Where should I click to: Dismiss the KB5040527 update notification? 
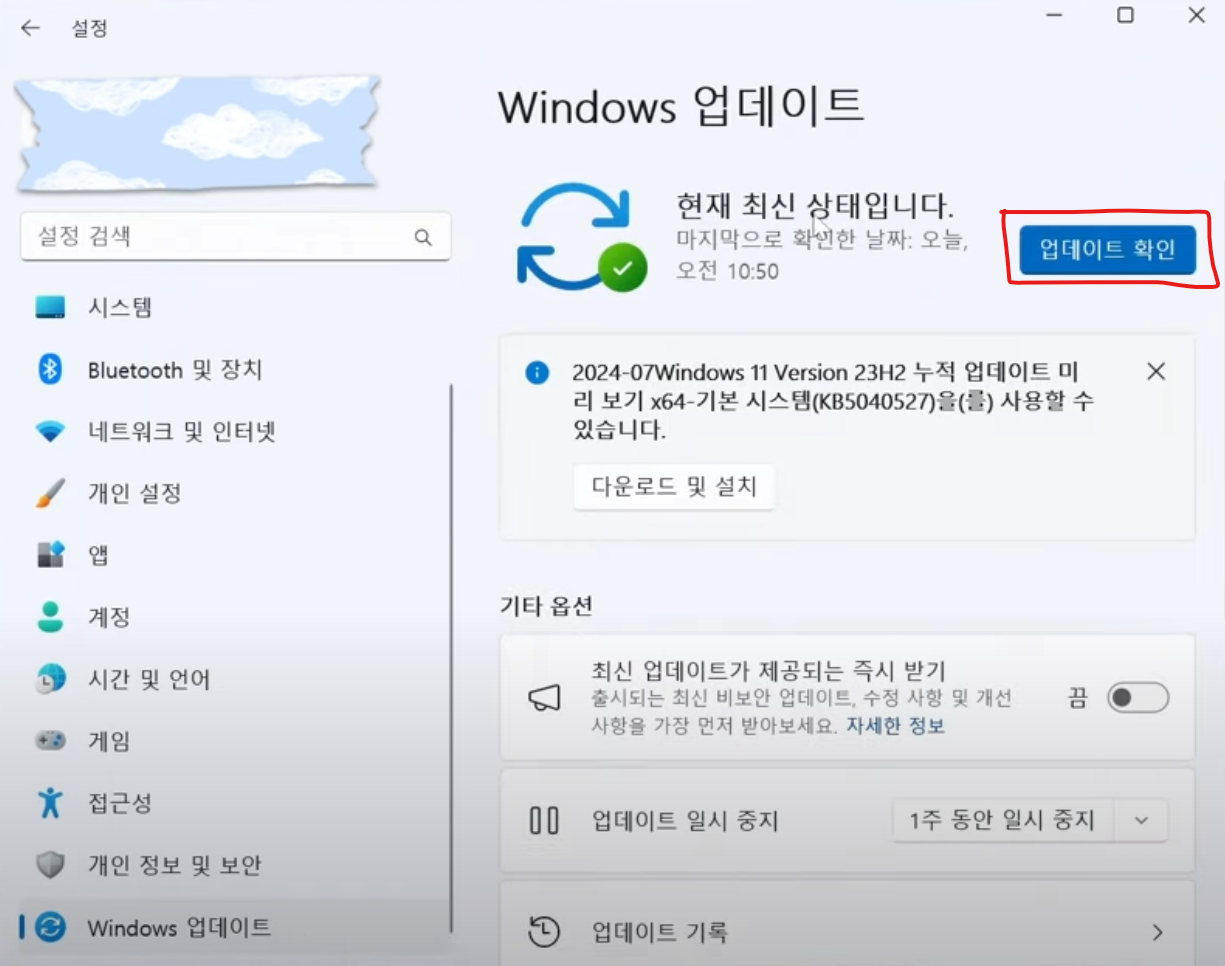coord(1156,371)
